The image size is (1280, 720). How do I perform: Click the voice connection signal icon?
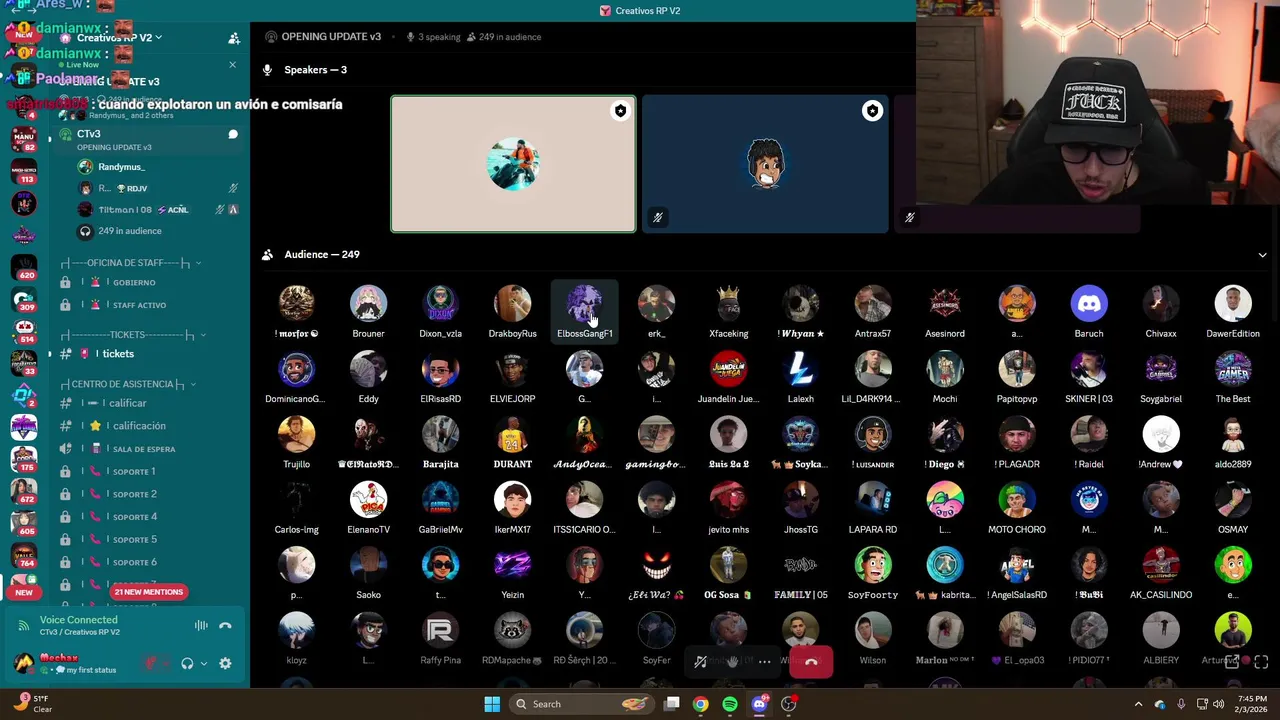click(x=23, y=626)
